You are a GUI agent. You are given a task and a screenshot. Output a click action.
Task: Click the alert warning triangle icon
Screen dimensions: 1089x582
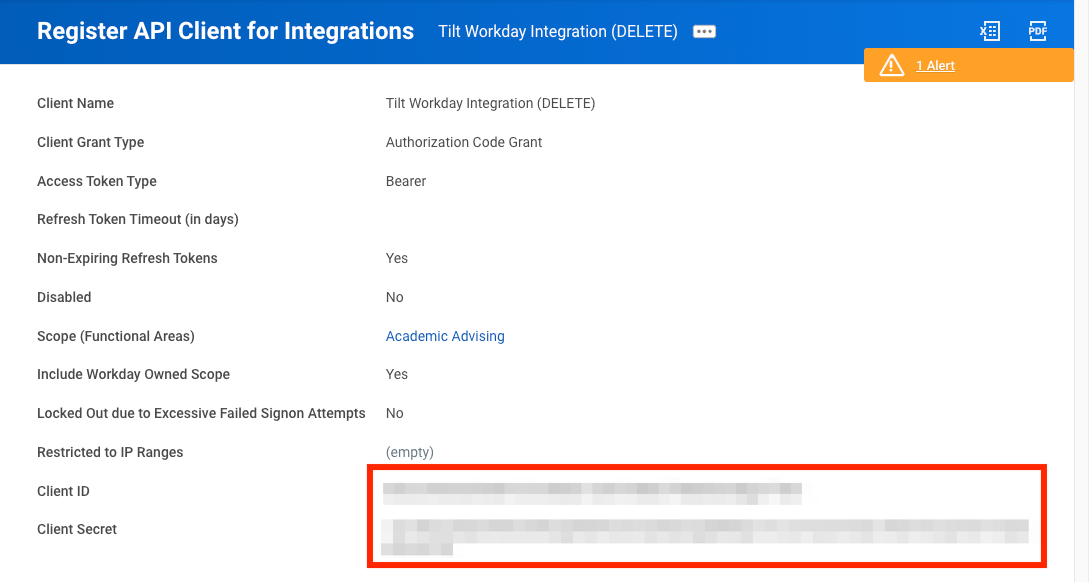pyautogui.click(x=892, y=65)
